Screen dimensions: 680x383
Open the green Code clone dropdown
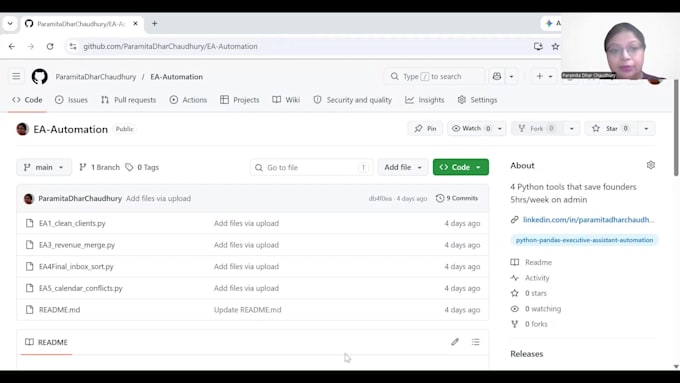point(461,167)
